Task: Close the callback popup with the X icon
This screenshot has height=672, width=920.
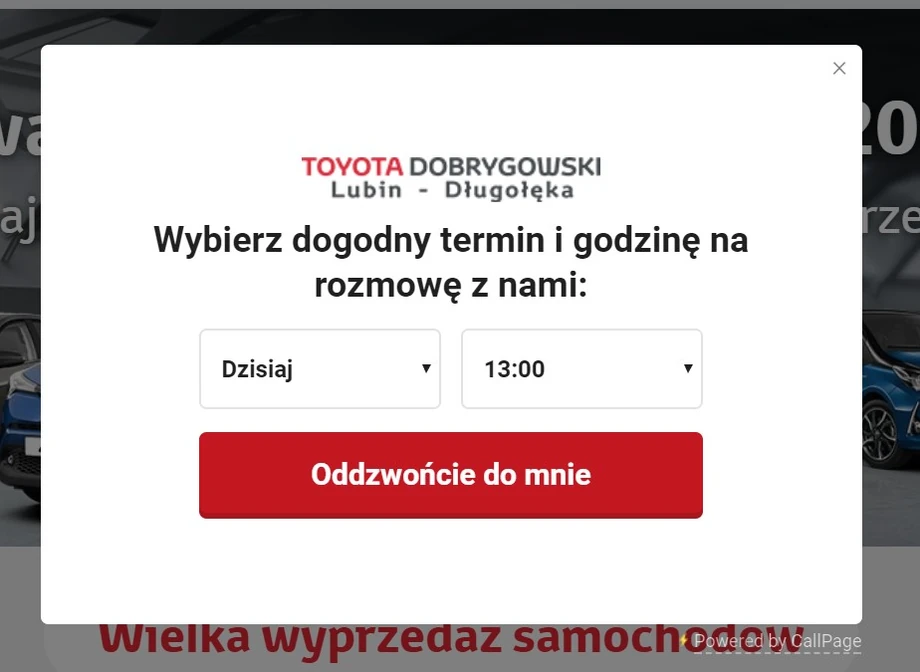Action: (839, 68)
